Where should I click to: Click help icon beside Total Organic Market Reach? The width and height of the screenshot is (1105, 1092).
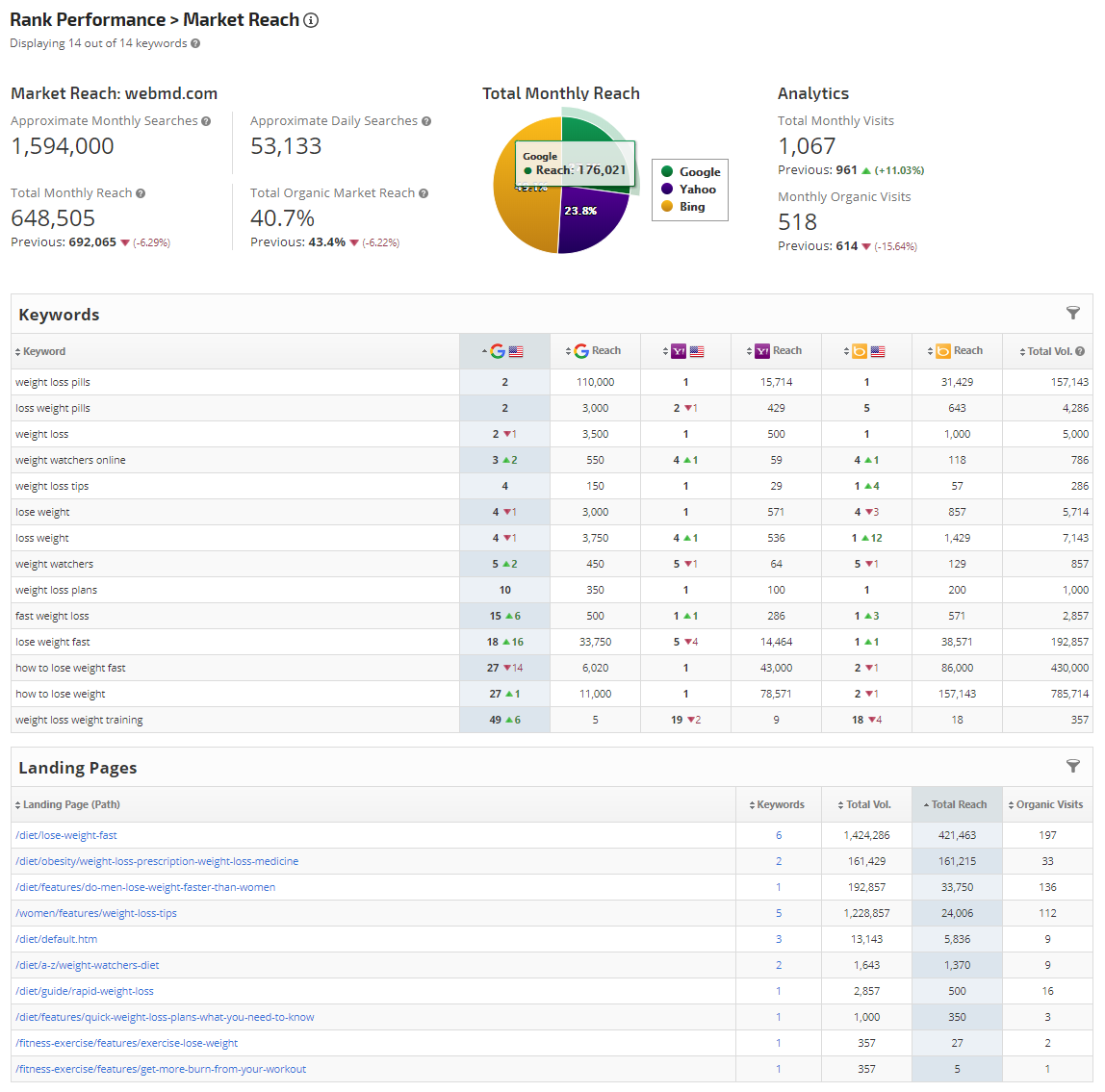pos(424,193)
